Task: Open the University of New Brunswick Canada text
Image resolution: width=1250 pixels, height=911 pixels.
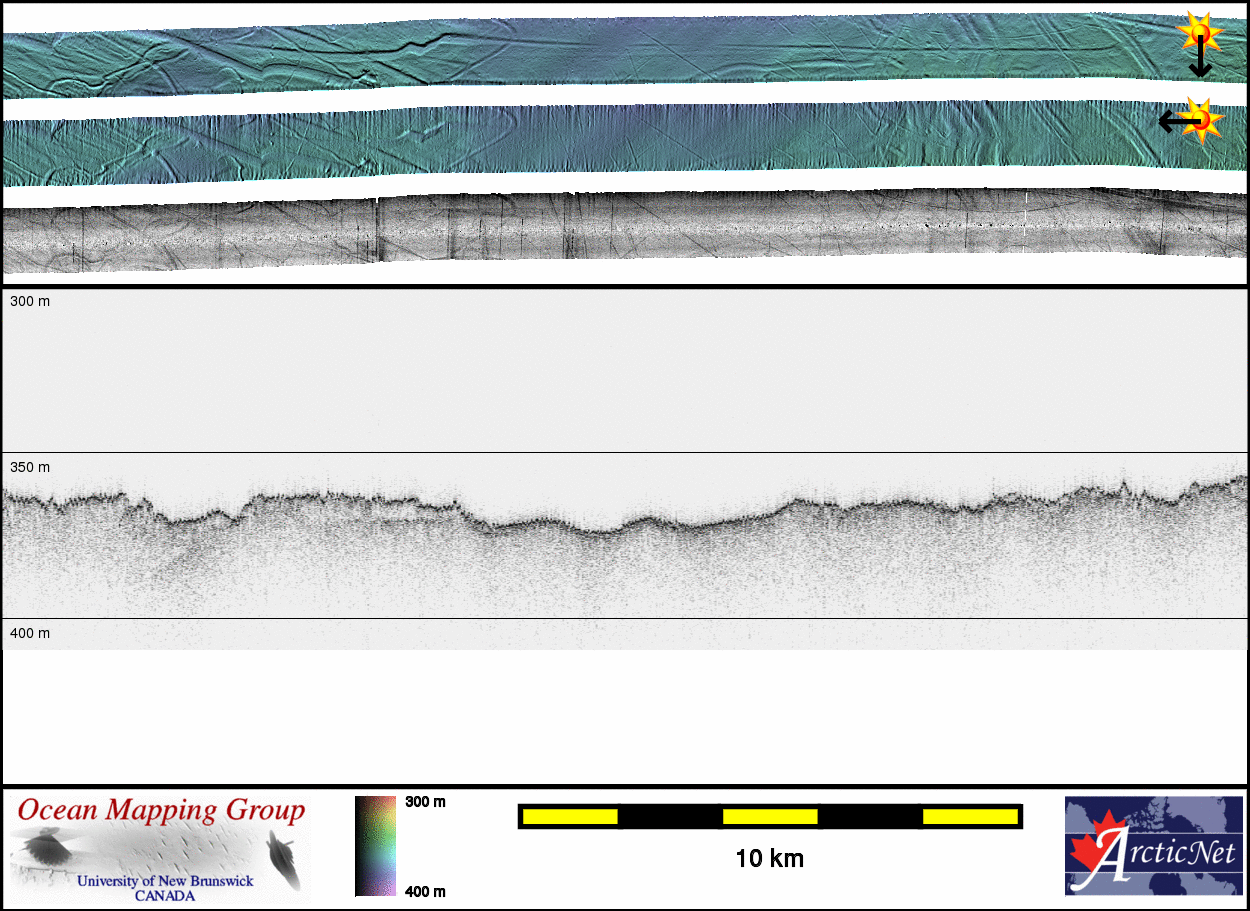Action: pyautogui.click(x=164, y=888)
